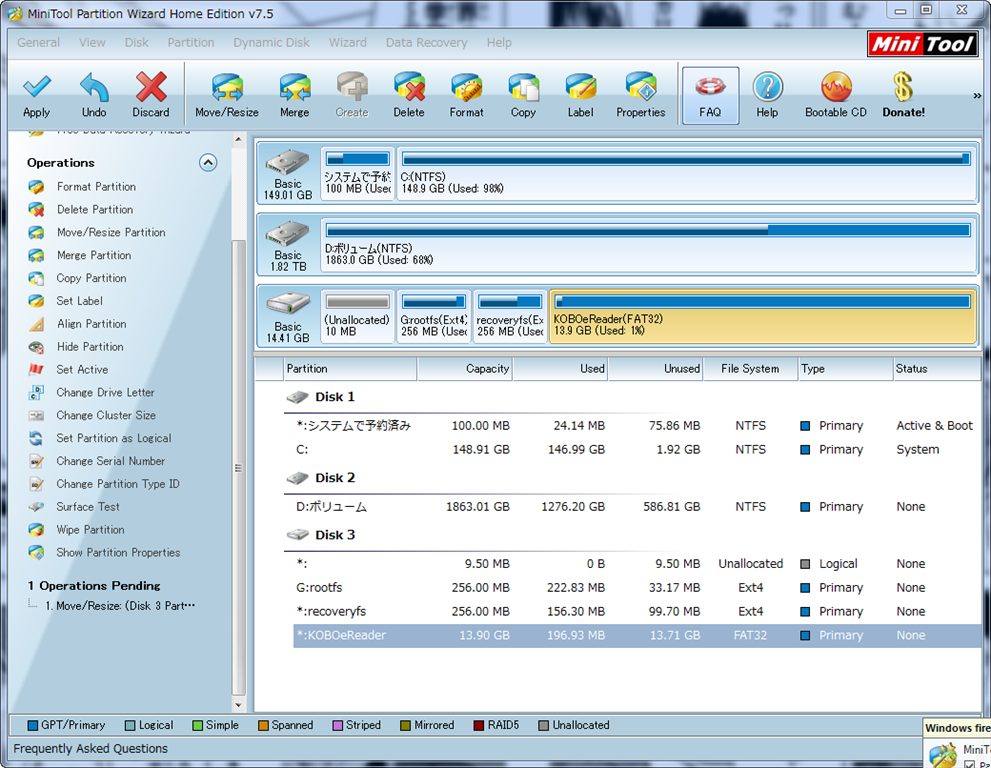Select pending Move/Resize operation entry
The height and width of the screenshot is (768, 991).
point(120,606)
